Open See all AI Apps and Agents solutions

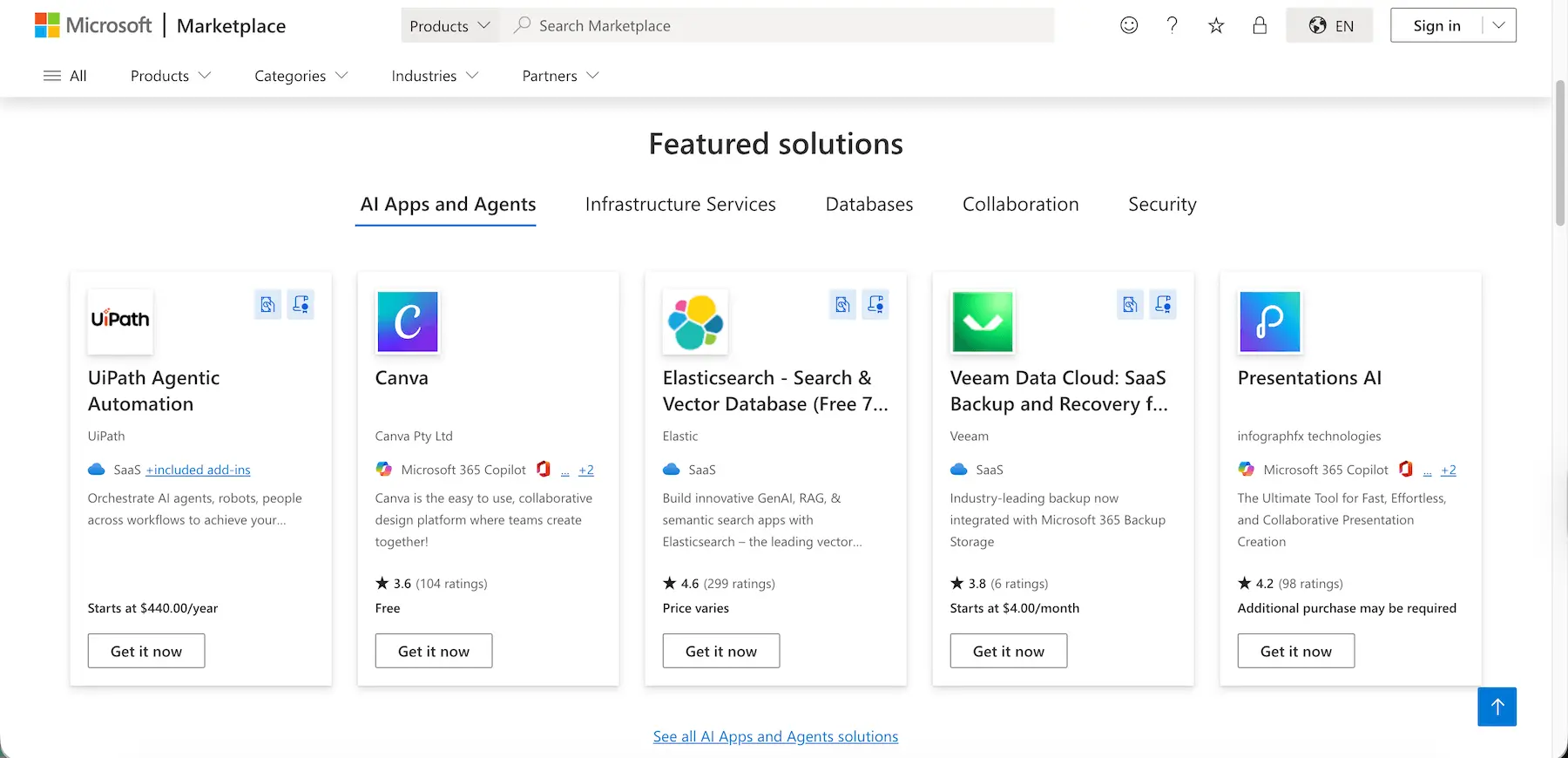point(775,736)
